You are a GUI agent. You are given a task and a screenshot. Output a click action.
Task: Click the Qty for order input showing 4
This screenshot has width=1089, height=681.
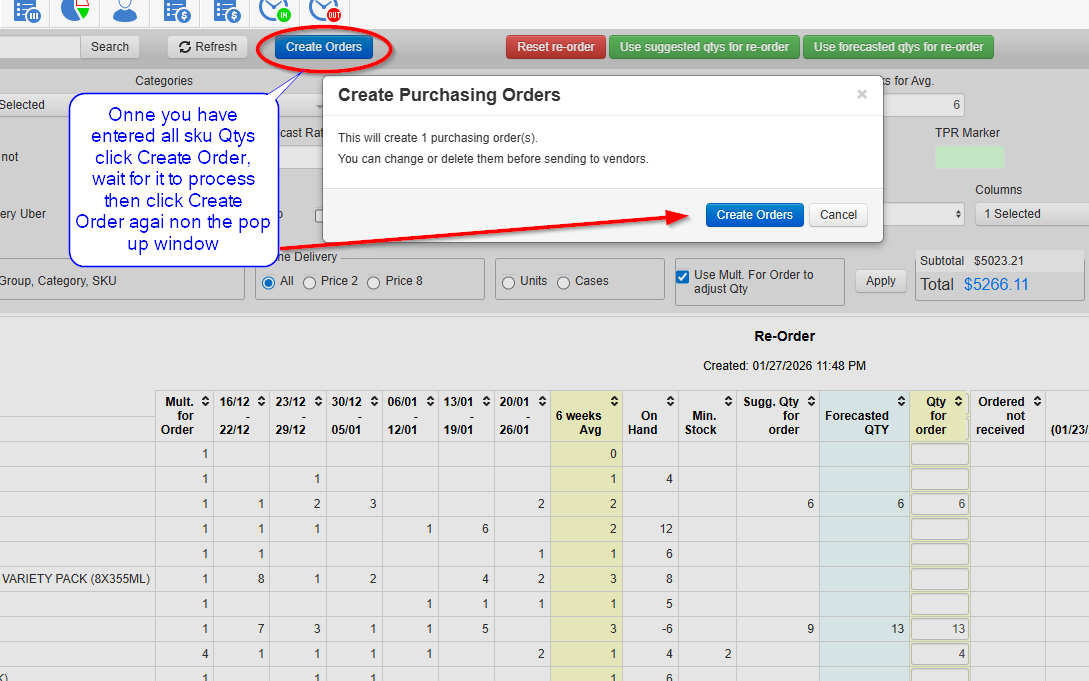tap(940, 654)
